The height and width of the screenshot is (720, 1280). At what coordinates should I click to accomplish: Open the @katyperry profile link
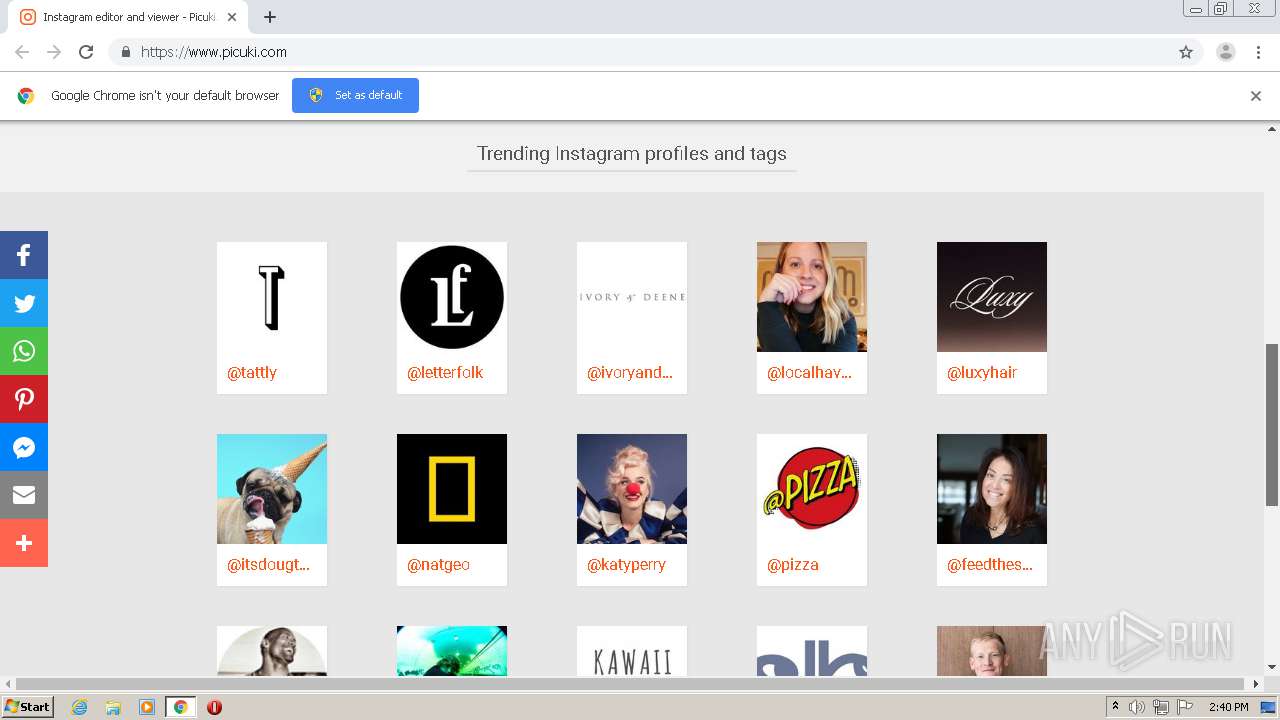tap(626, 564)
